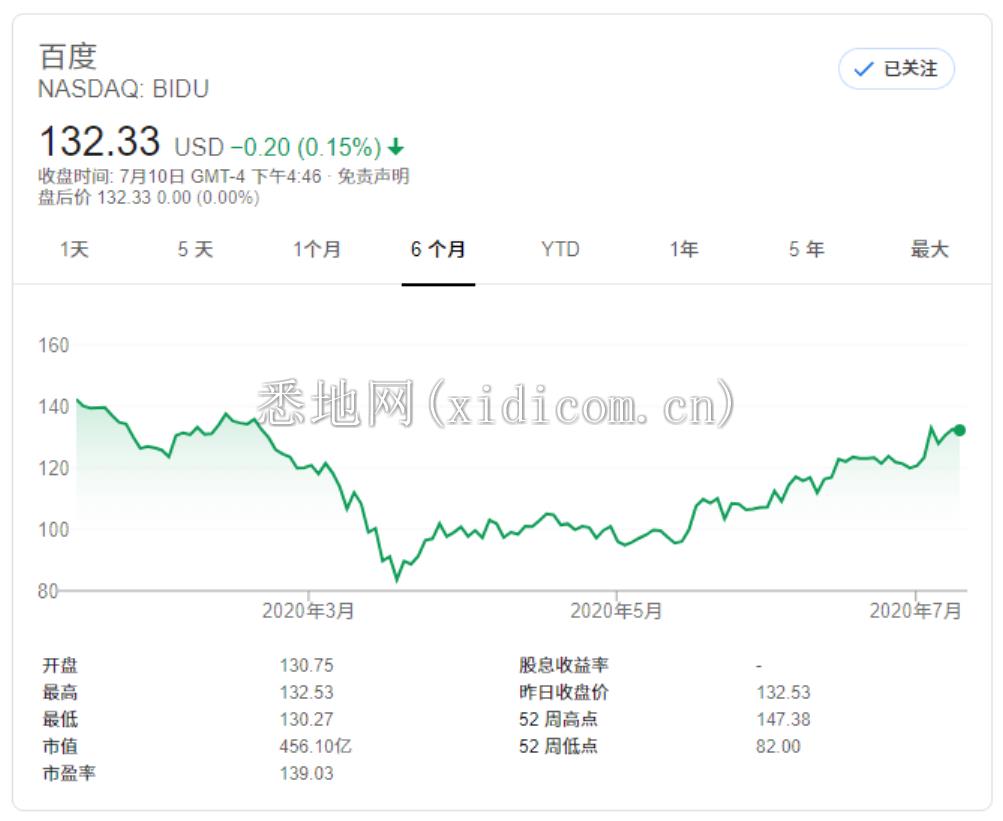
Task: Click the 百度 company title
Action: point(68,56)
